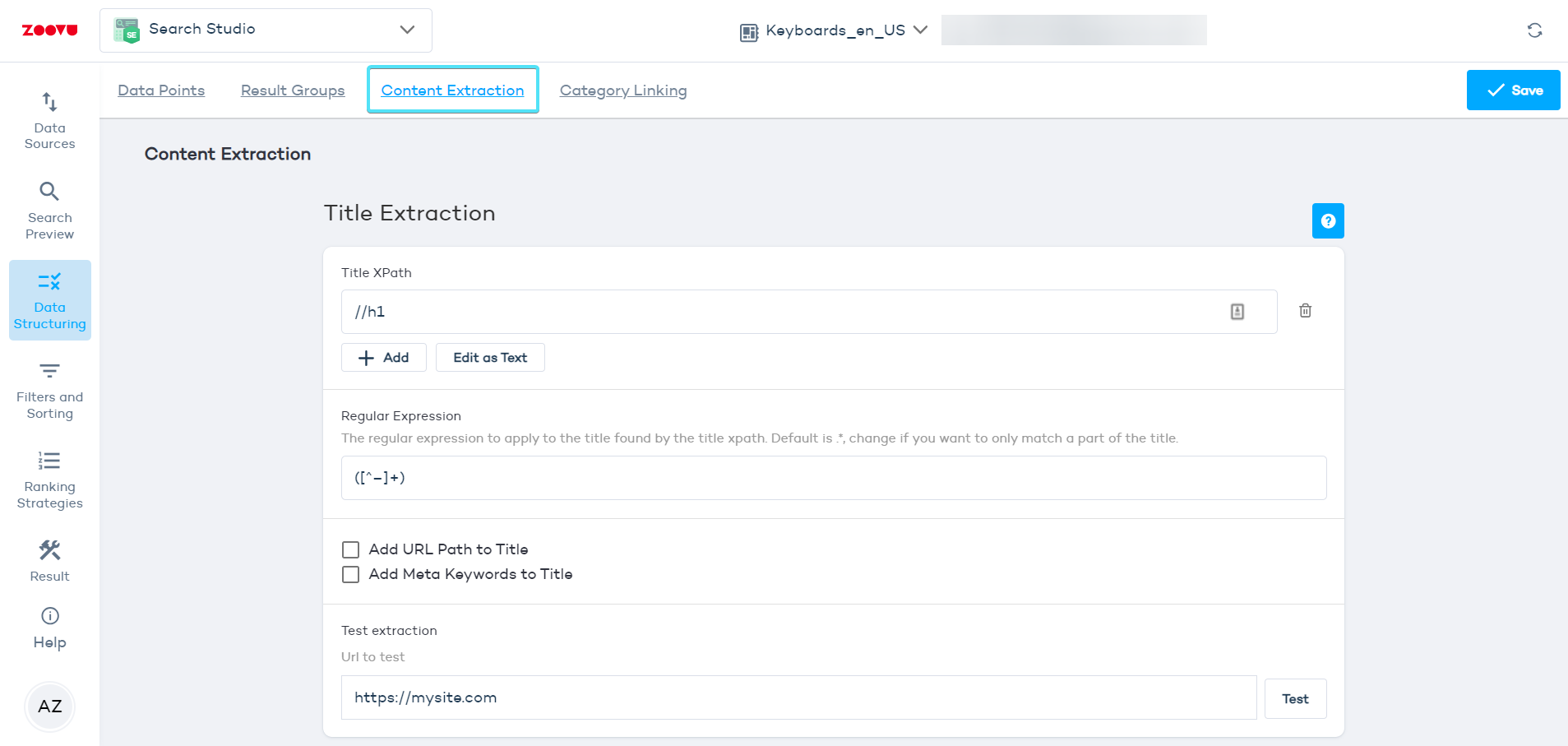Open the Result section
Image resolution: width=1568 pixels, height=746 pixels.
[49, 559]
